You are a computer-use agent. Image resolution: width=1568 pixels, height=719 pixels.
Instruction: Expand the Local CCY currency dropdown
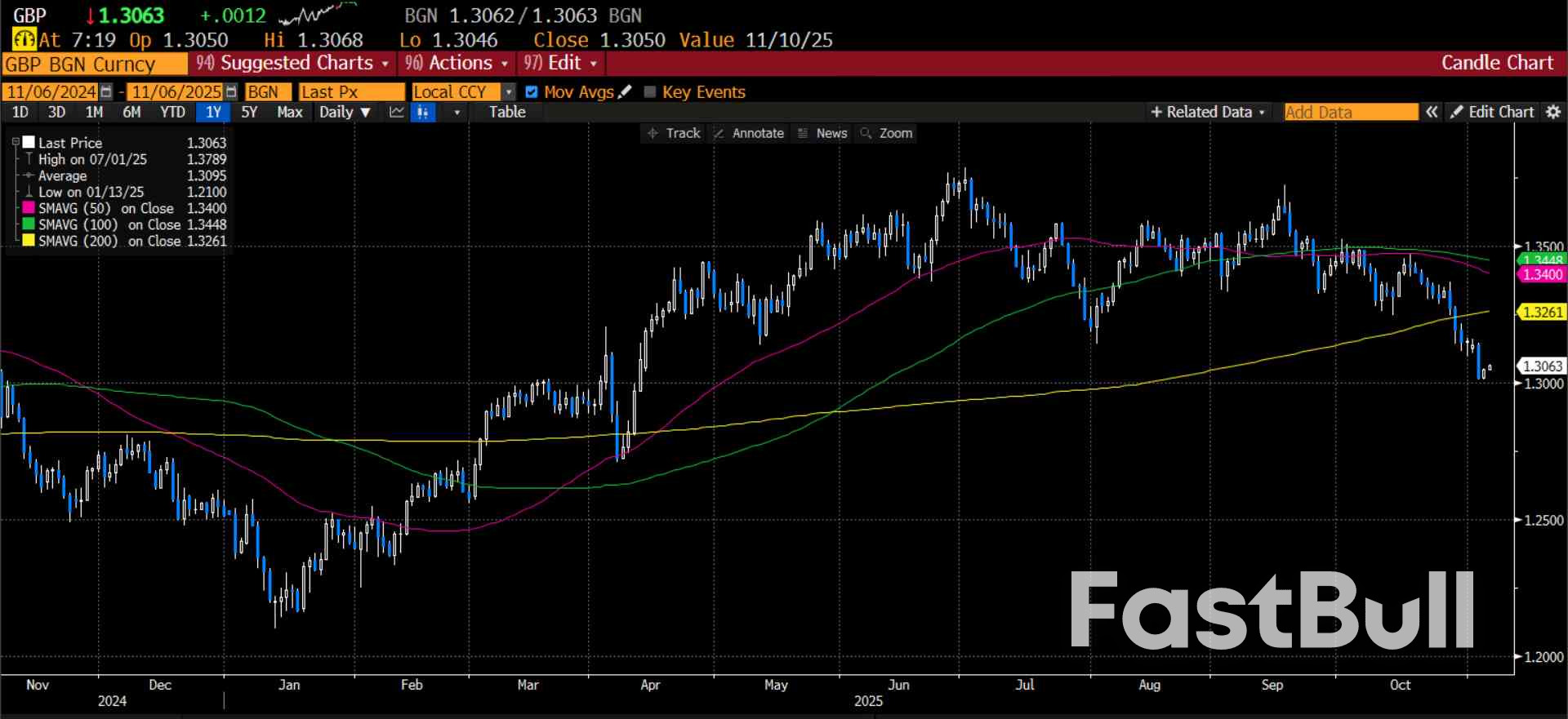click(509, 92)
